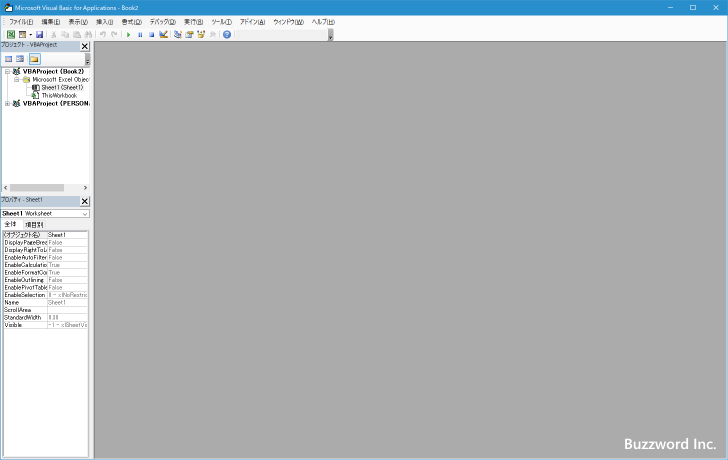Expand VBAProject (PERSONAL) tree node

(x=7, y=104)
